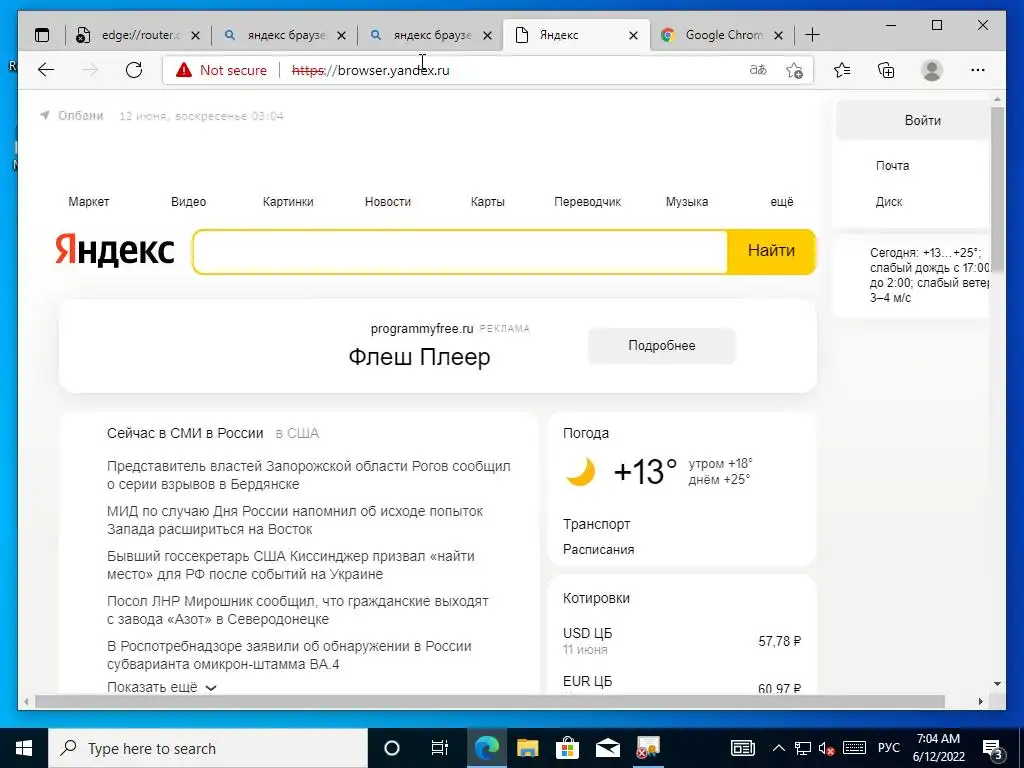1024x768 pixels.
Task: Open the Favorites list icon
Action: point(842,70)
